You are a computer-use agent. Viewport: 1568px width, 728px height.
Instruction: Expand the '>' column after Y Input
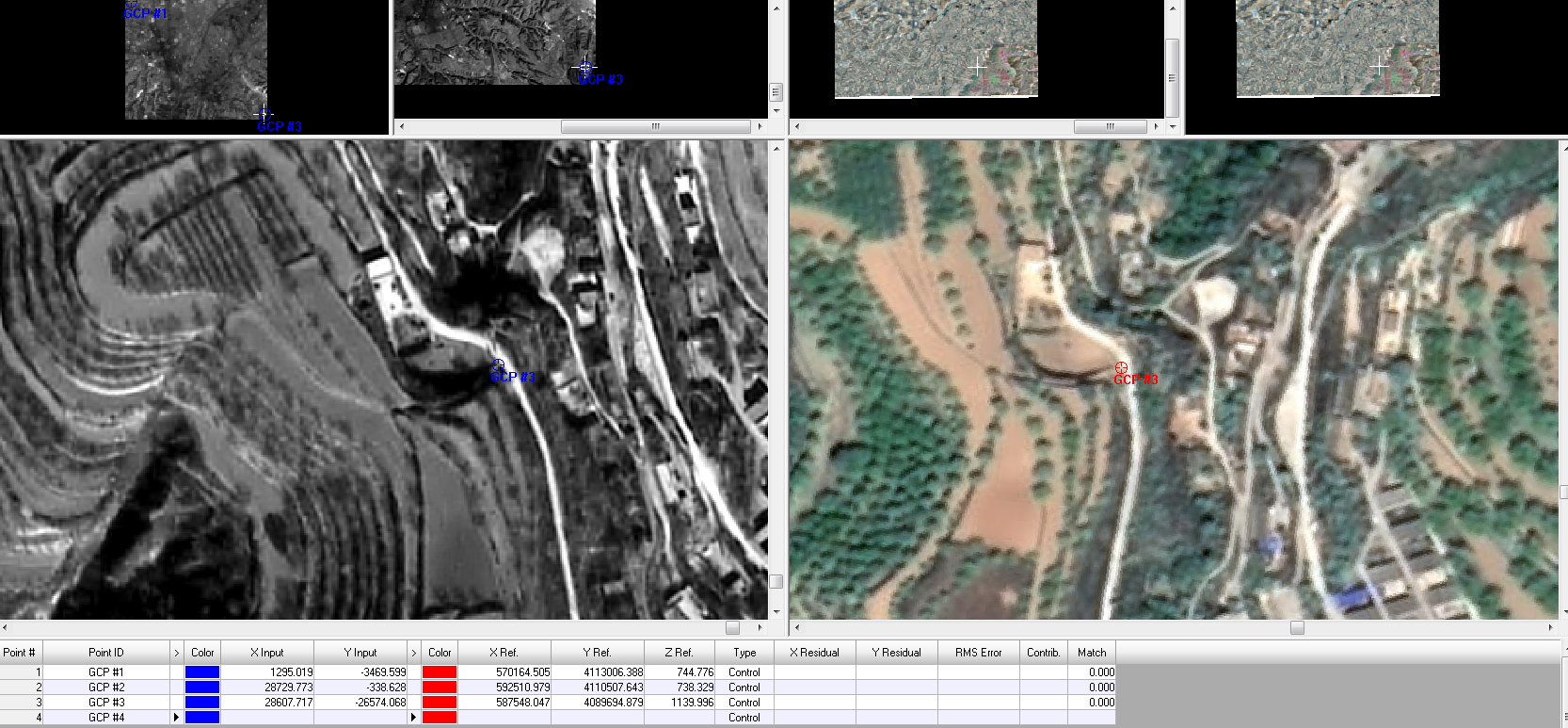[x=413, y=653]
